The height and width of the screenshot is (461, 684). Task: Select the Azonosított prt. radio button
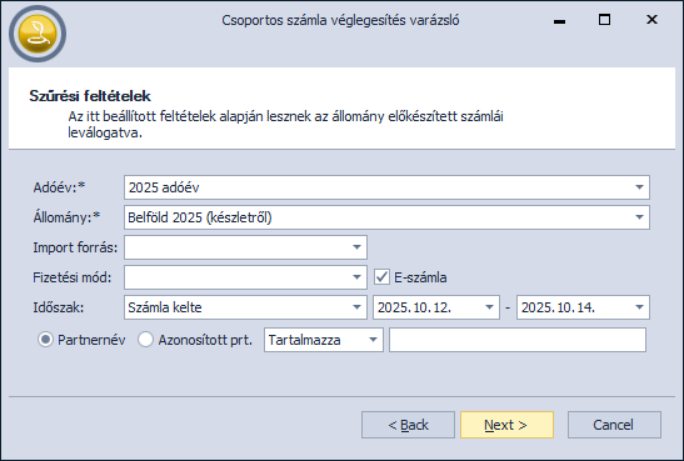pyautogui.click(x=146, y=340)
